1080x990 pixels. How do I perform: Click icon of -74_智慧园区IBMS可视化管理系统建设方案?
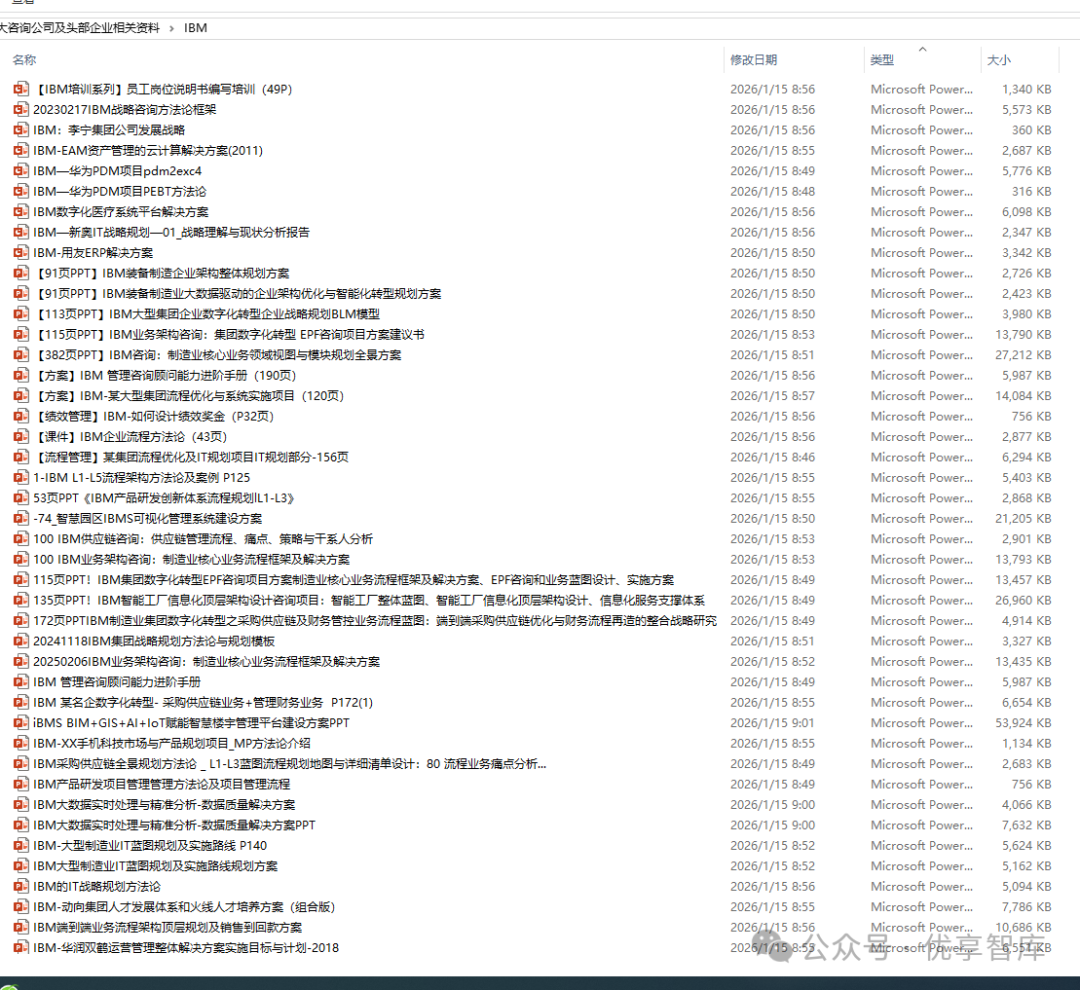tap(21, 518)
